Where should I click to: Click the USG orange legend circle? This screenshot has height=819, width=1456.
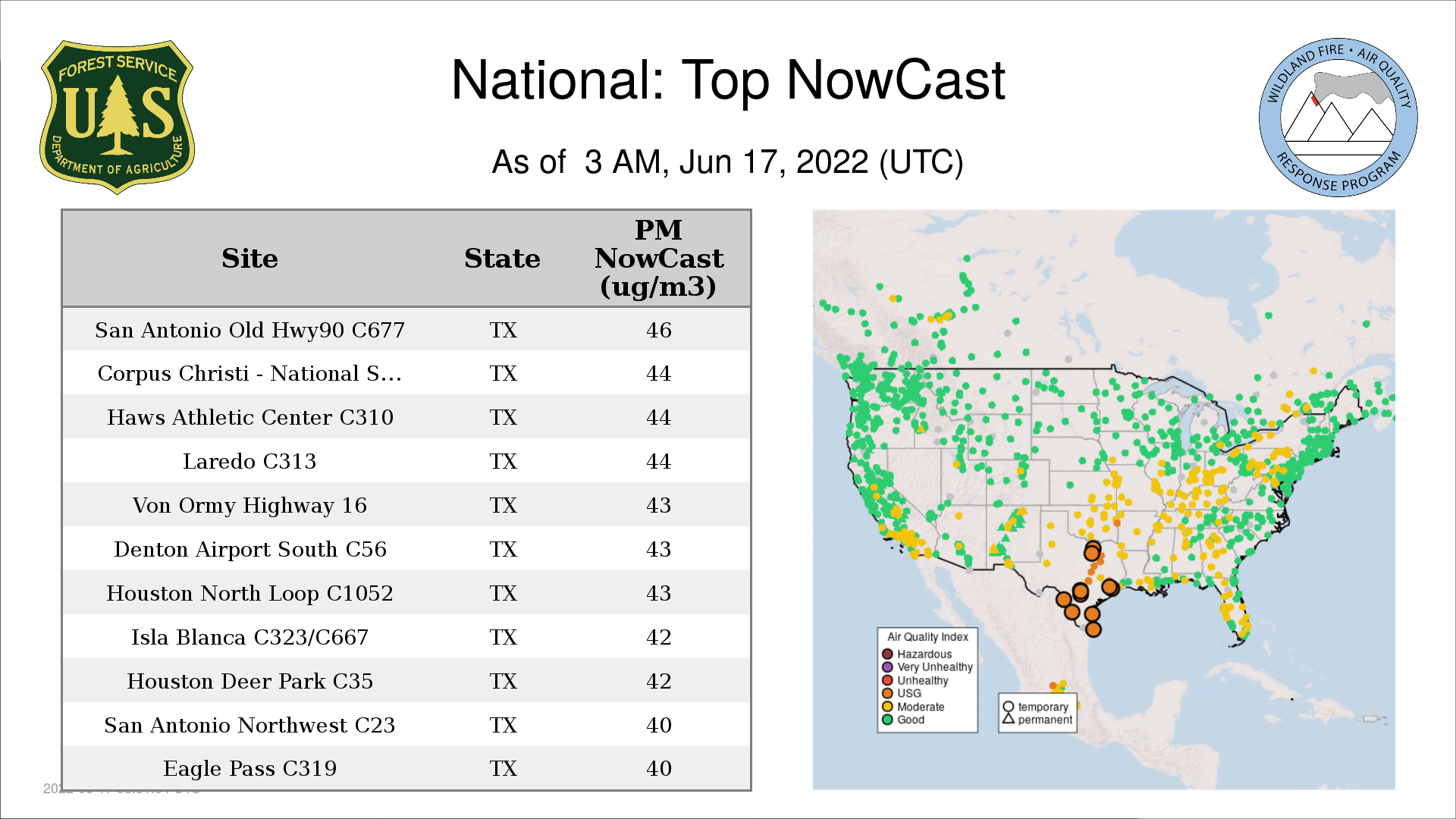click(x=887, y=693)
